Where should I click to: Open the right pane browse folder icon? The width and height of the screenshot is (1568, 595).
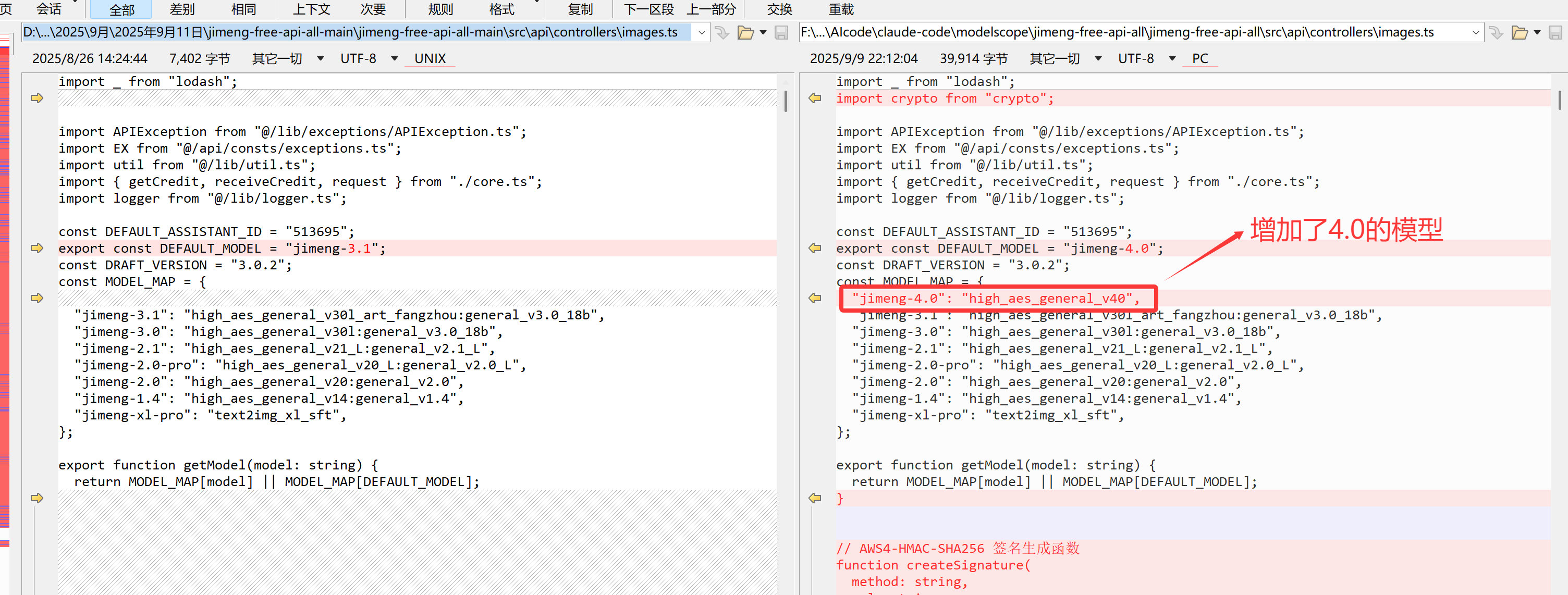tap(1520, 32)
